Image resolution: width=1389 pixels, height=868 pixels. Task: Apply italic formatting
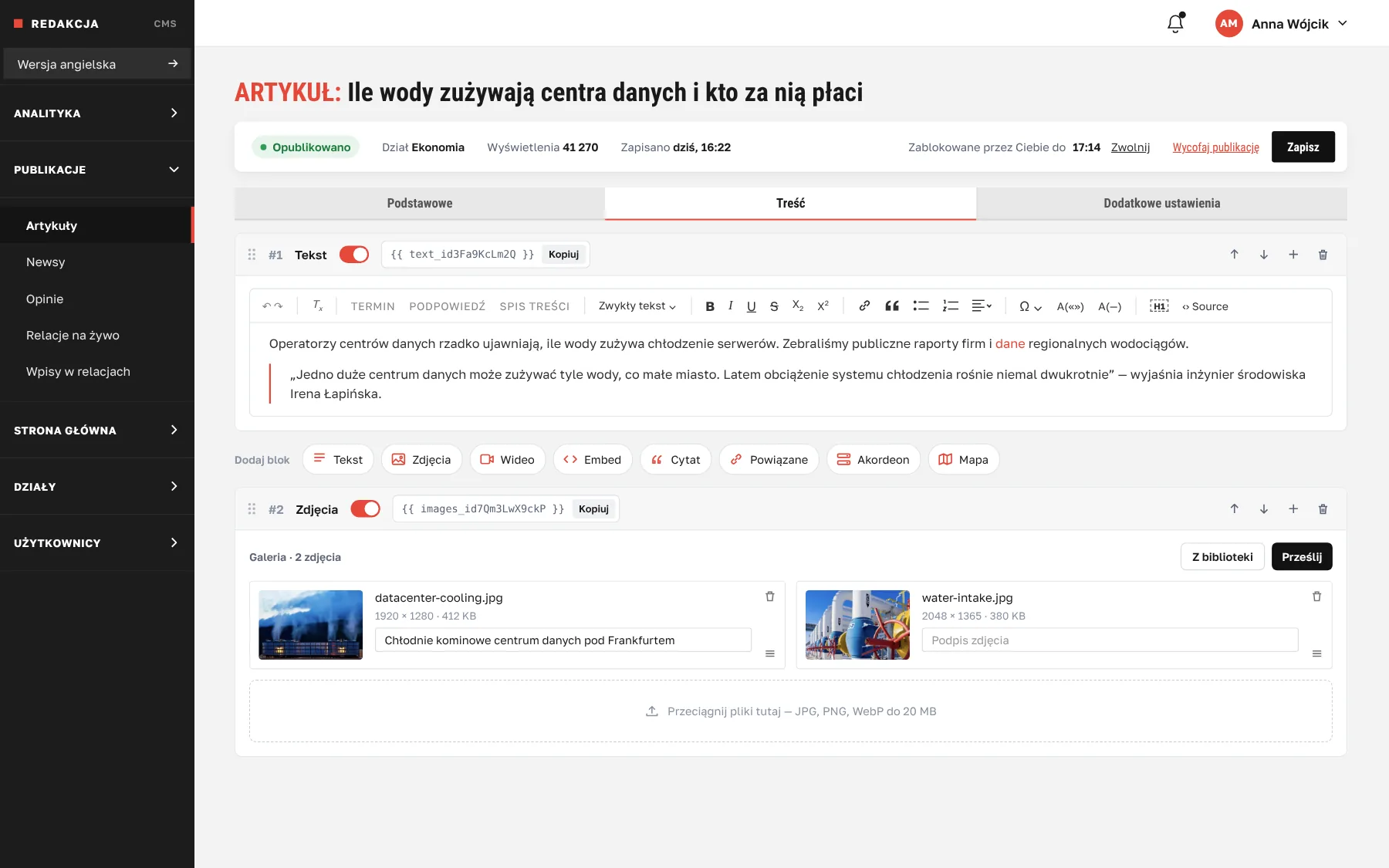click(730, 306)
